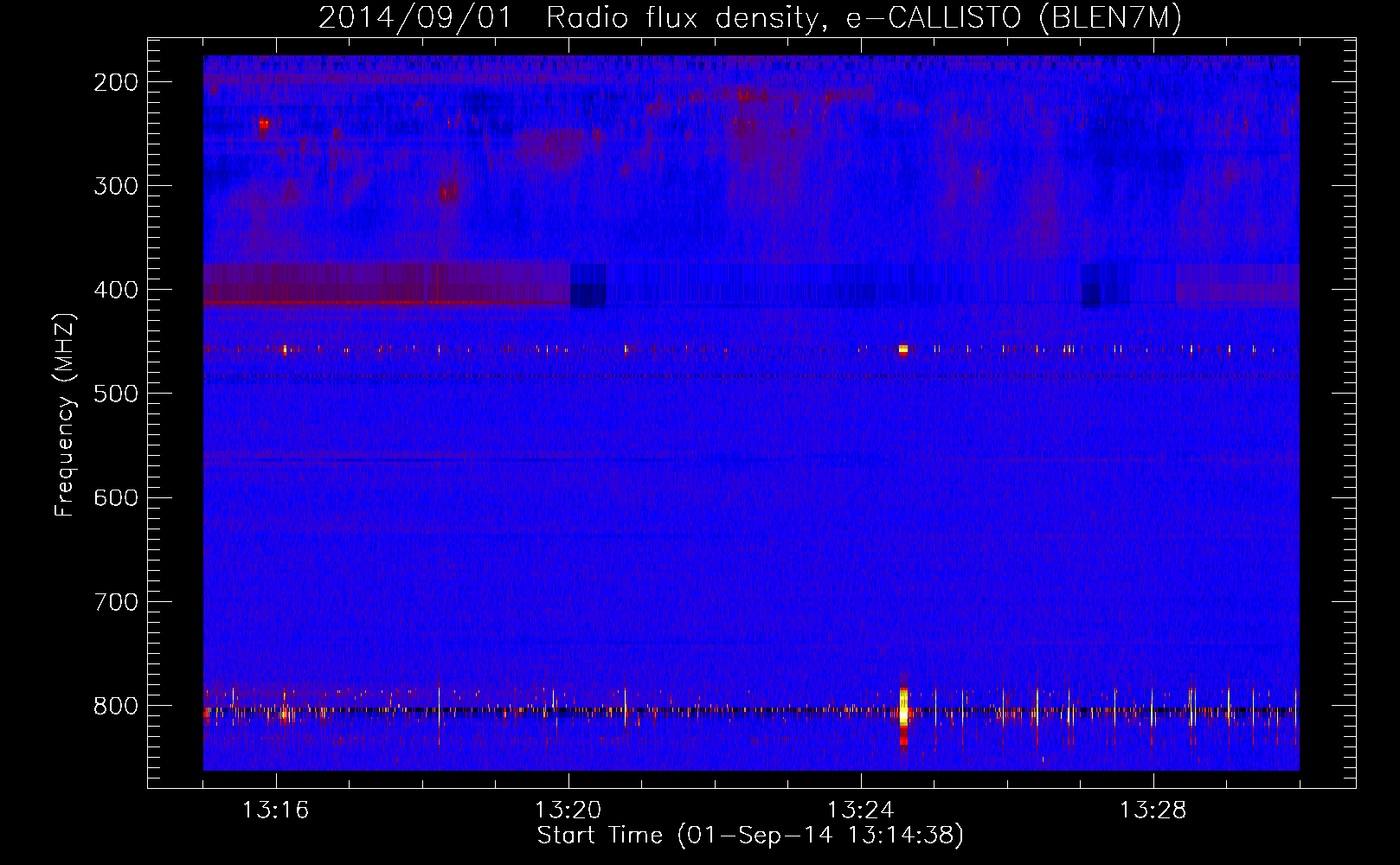Viewport: 1400px width, 865px height.
Task: Click the 700 frequency tick label
Action: click(x=116, y=601)
